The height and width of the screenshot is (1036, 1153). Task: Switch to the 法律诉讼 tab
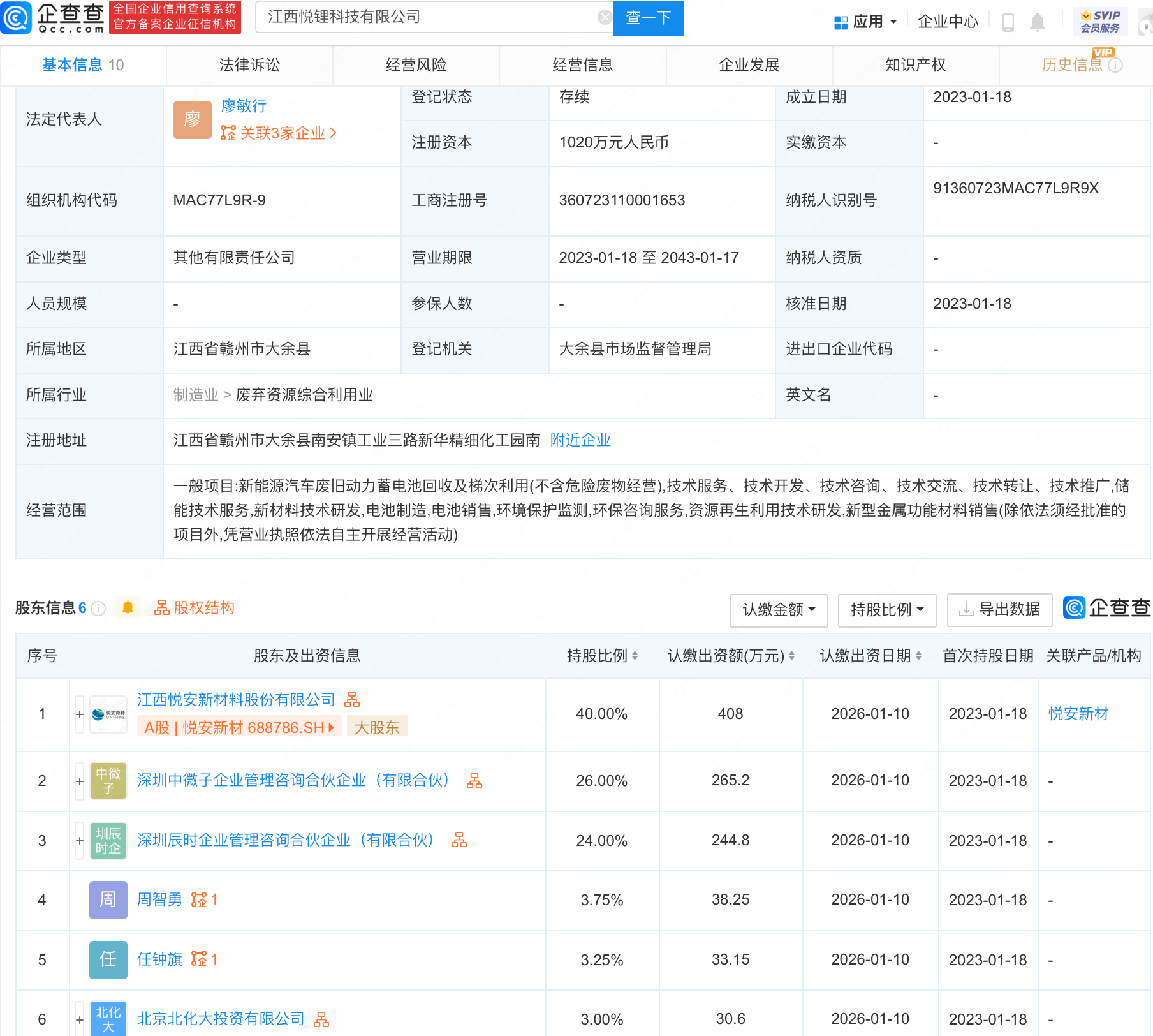249,65
